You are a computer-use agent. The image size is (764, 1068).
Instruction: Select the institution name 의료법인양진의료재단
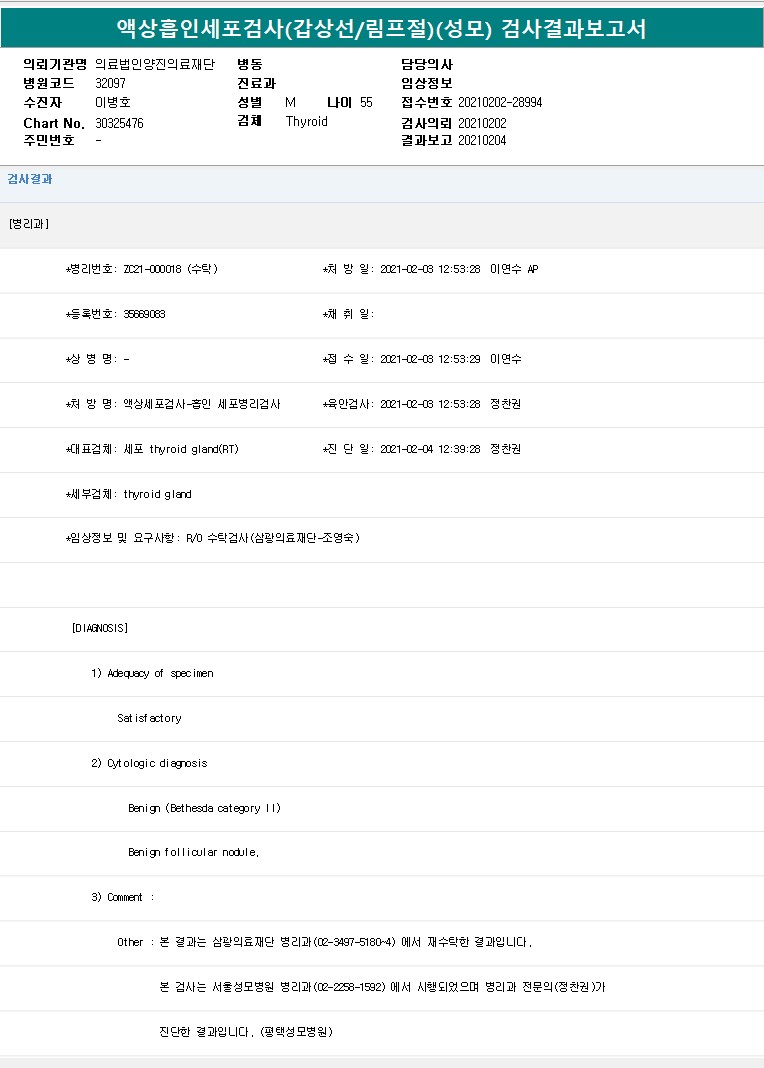(x=155, y=64)
